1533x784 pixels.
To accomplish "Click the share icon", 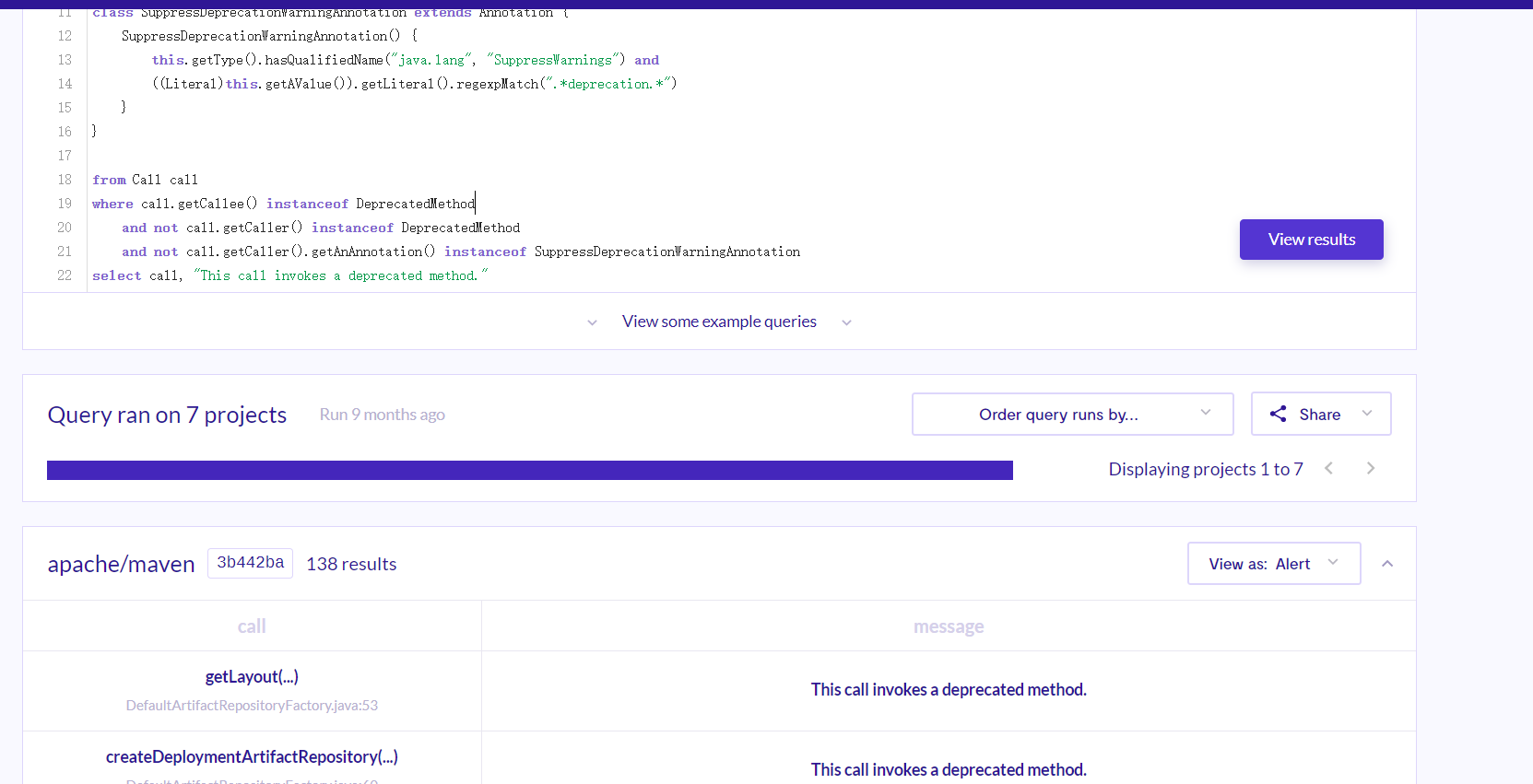I will 1278,414.
